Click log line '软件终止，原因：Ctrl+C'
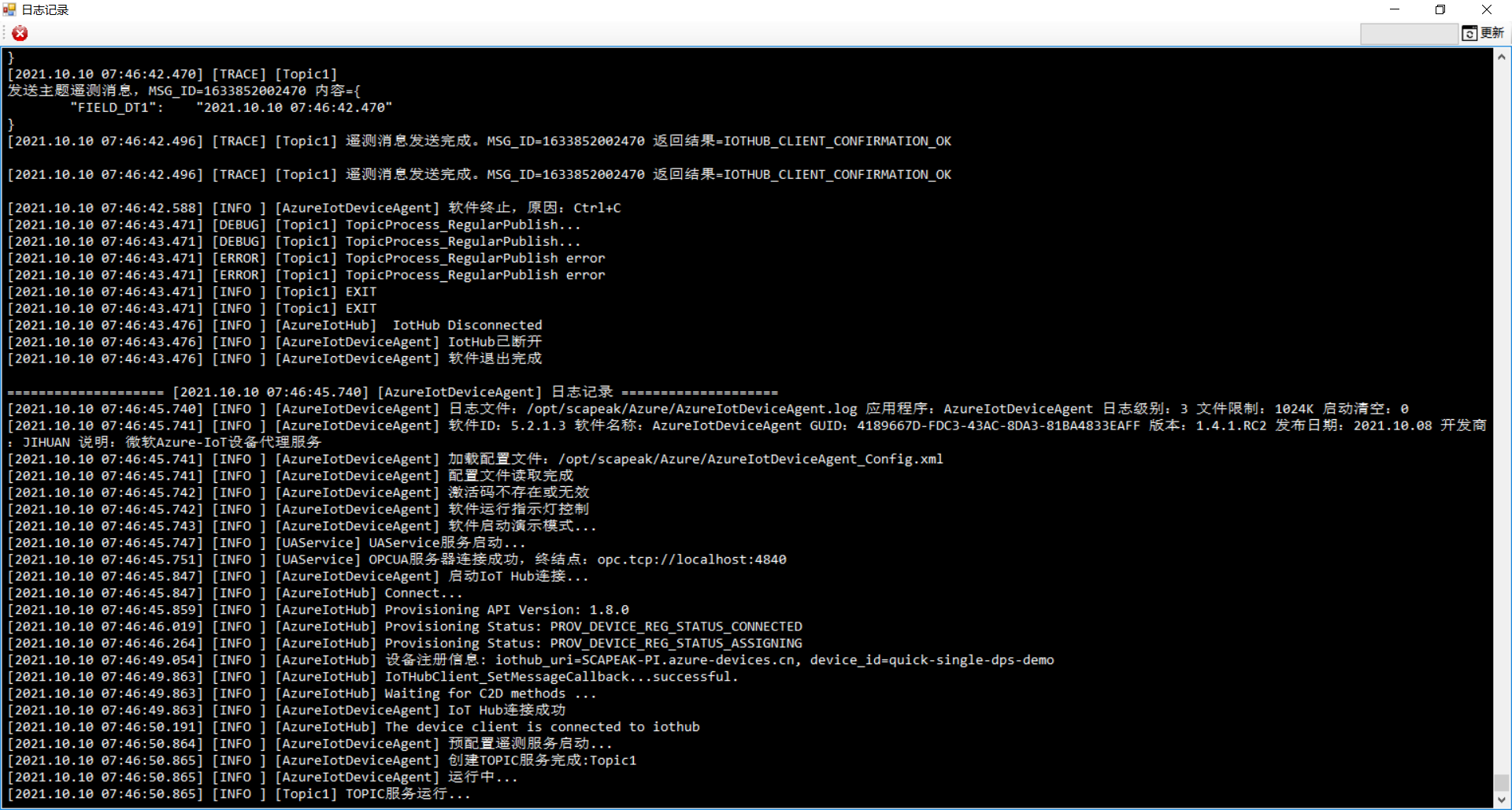Viewport: 1512px width, 810px height. click(x=314, y=208)
